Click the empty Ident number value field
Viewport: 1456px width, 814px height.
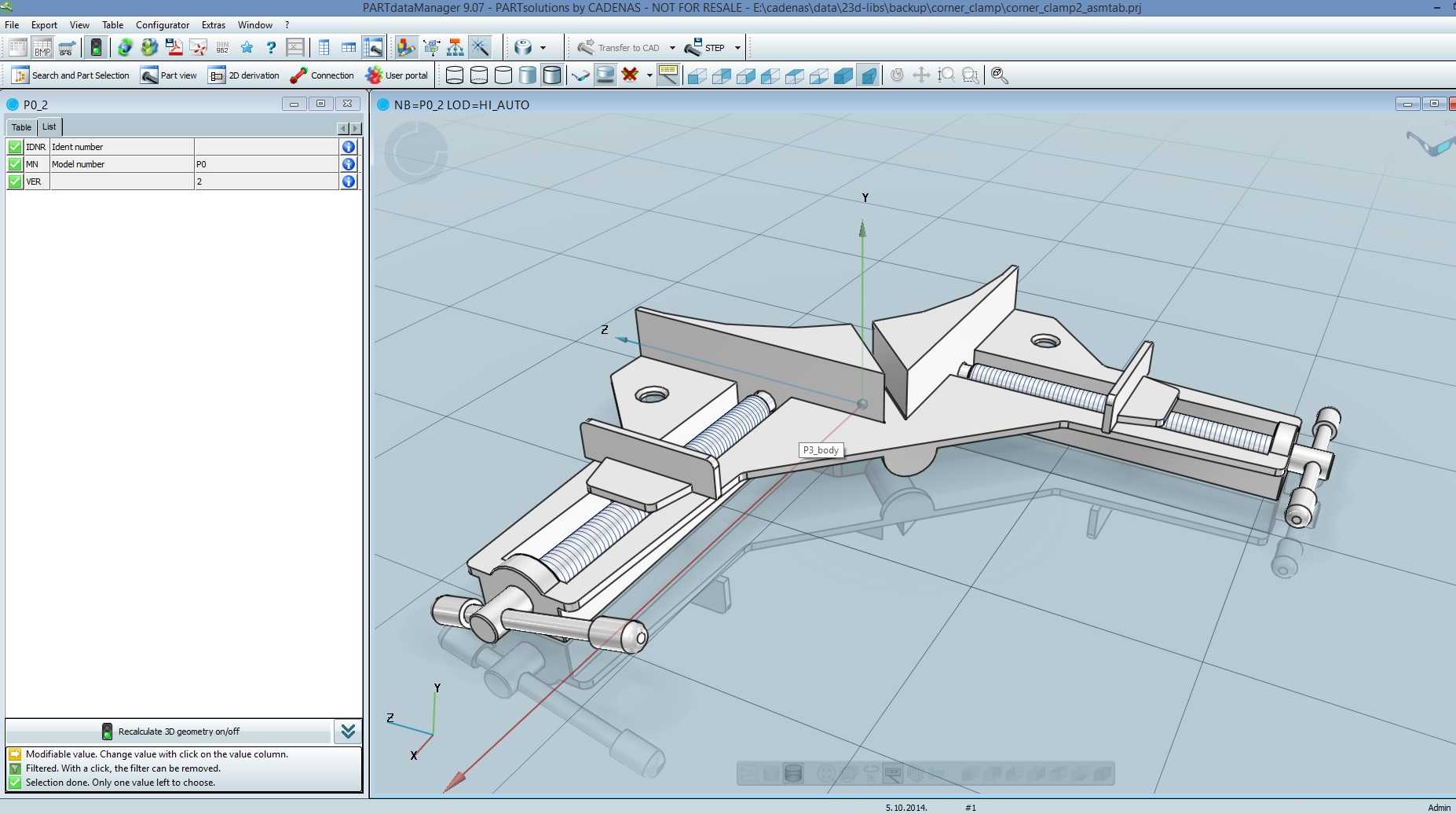(x=266, y=147)
